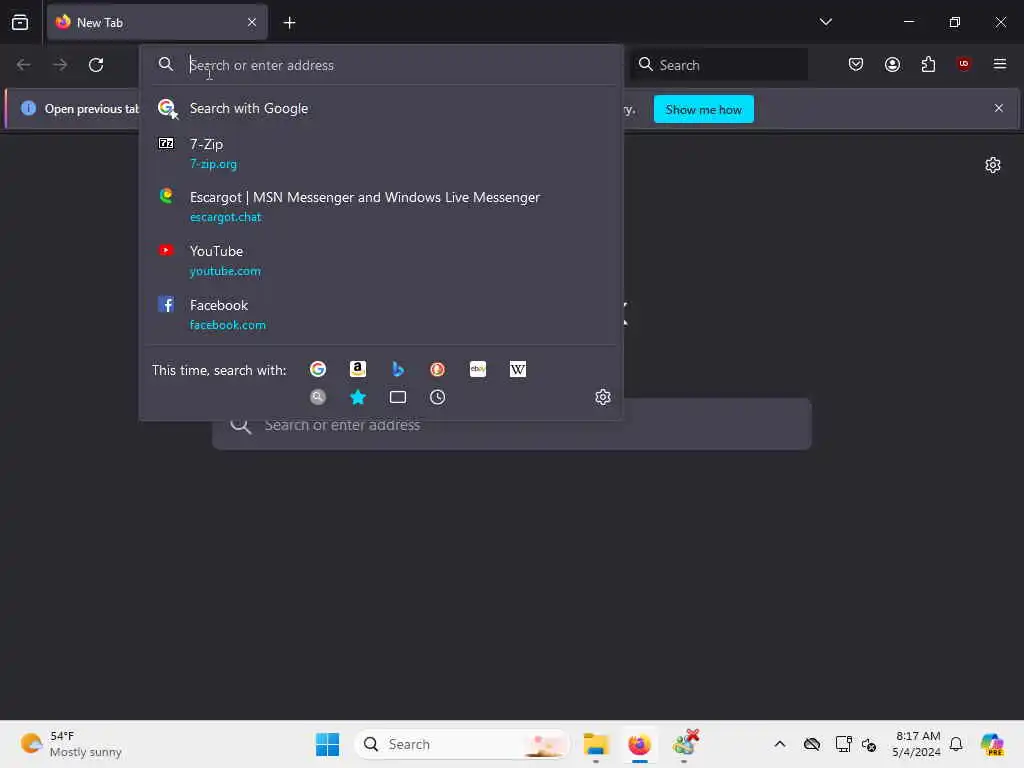Search this time with Wikipedia
The height and width of the screenshot is (768, 1024).
point(518,370)
